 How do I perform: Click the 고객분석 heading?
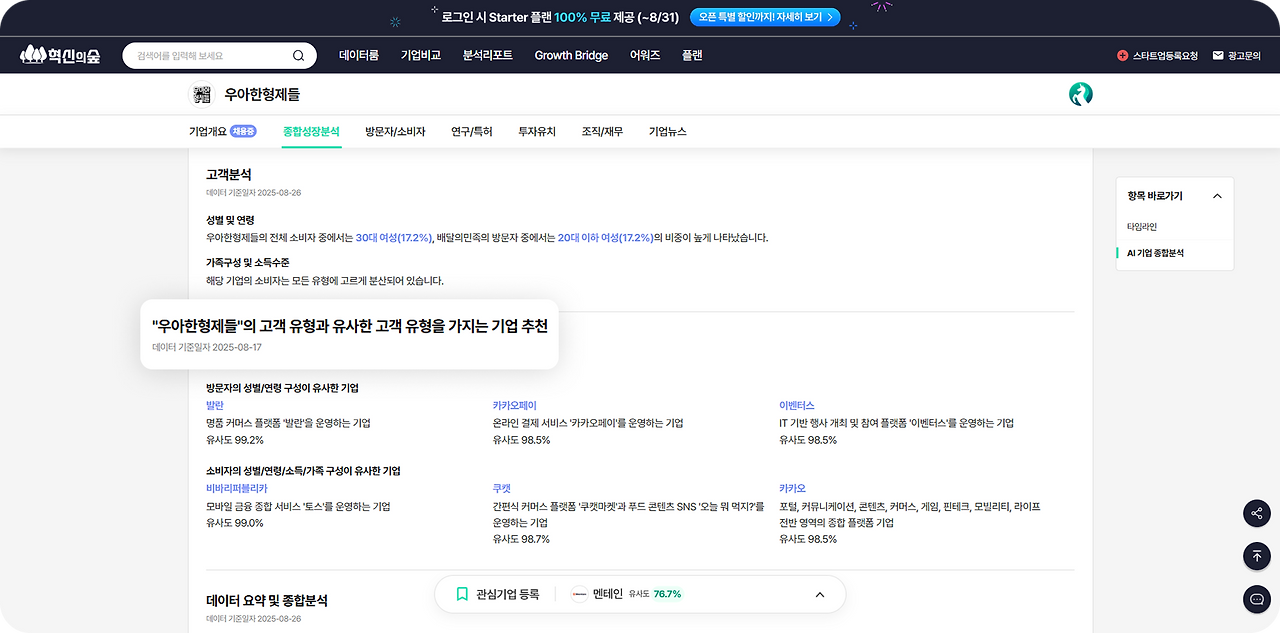pyautogui.click(x=228, y=175)
